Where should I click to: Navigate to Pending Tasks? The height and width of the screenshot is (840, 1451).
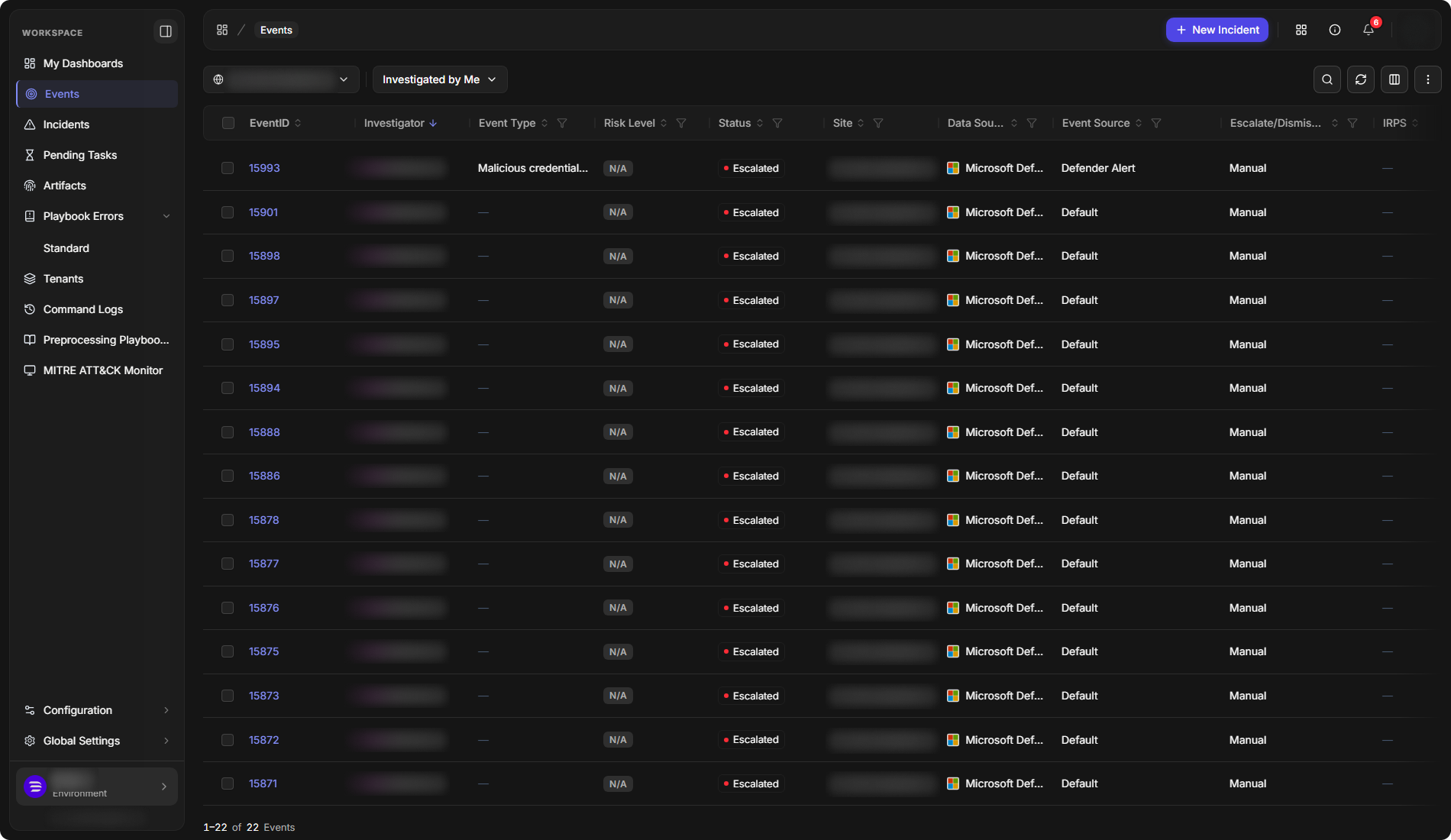(97, 155)
